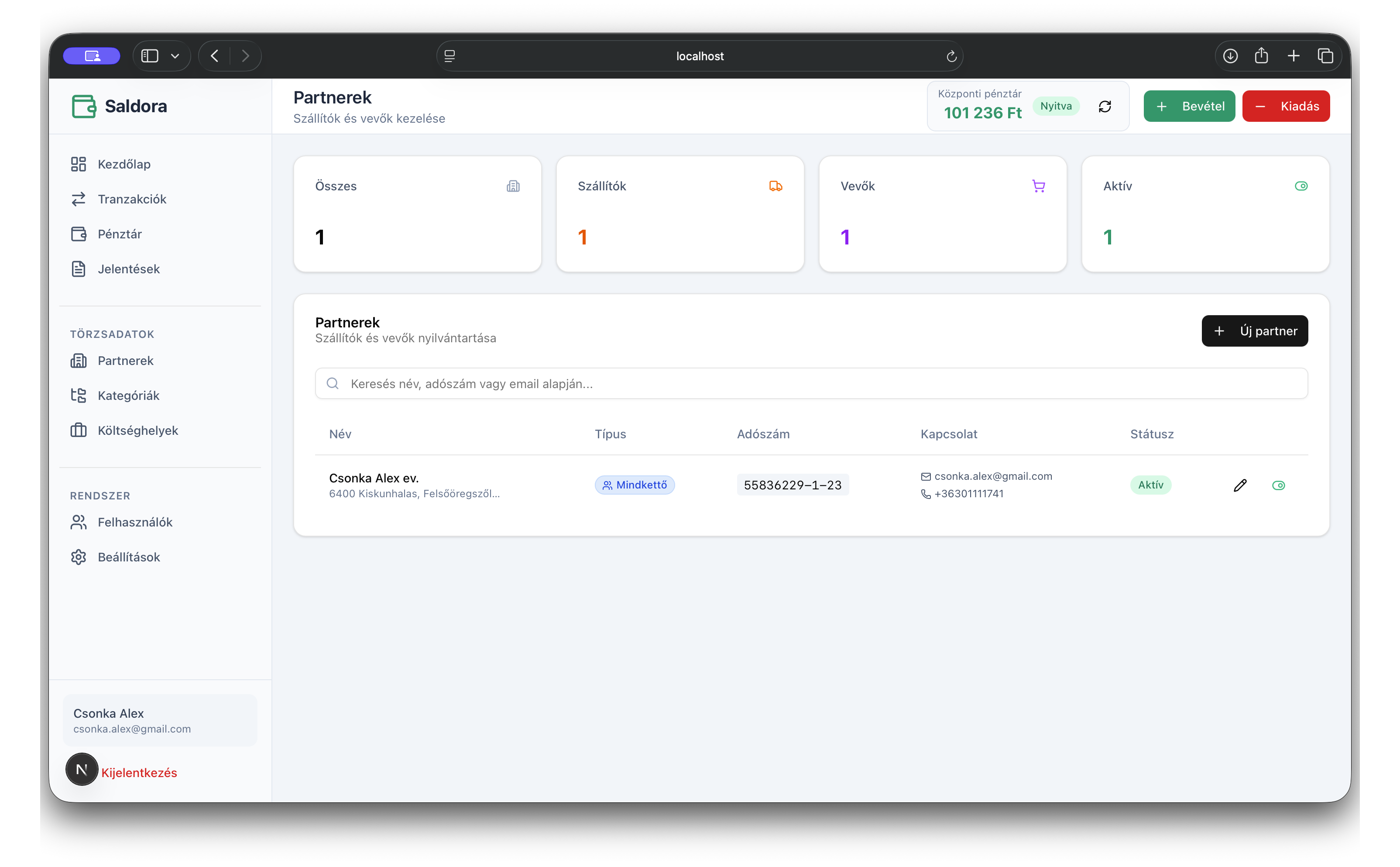Click the refresh cash register balance icon

click(x=1104, y=107)
